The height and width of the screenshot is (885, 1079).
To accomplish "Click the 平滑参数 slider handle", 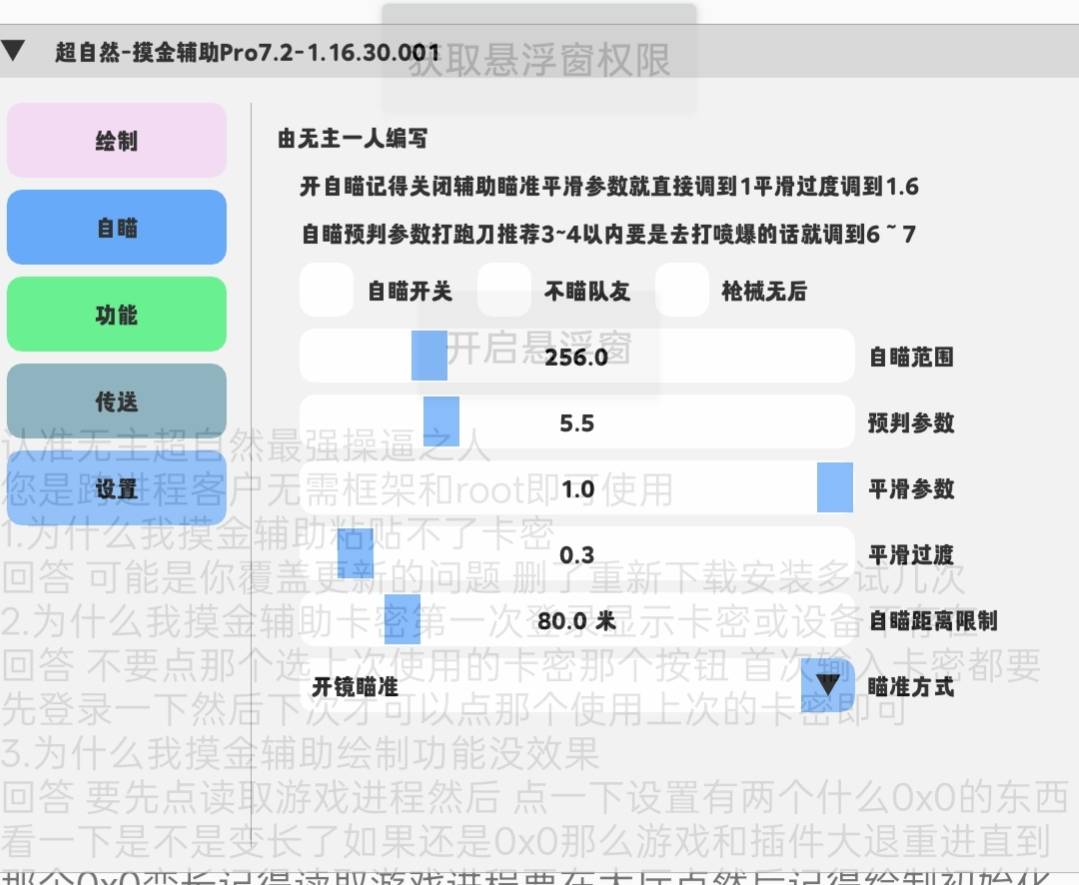I will pos(835,488).
